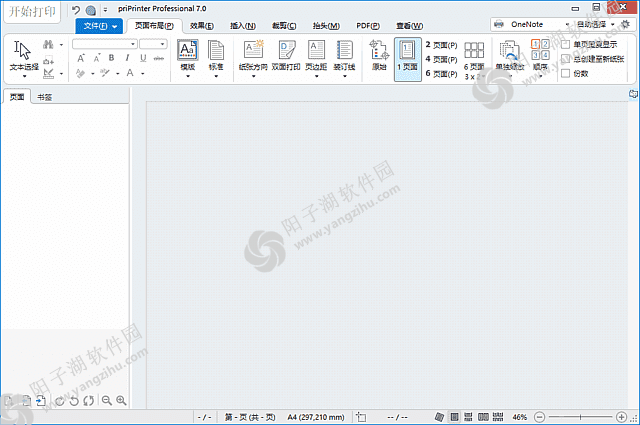Click the panel zoom out magnifier
Image resolution: width=640 pixels, height=425 pixels.
click(107, 401)
